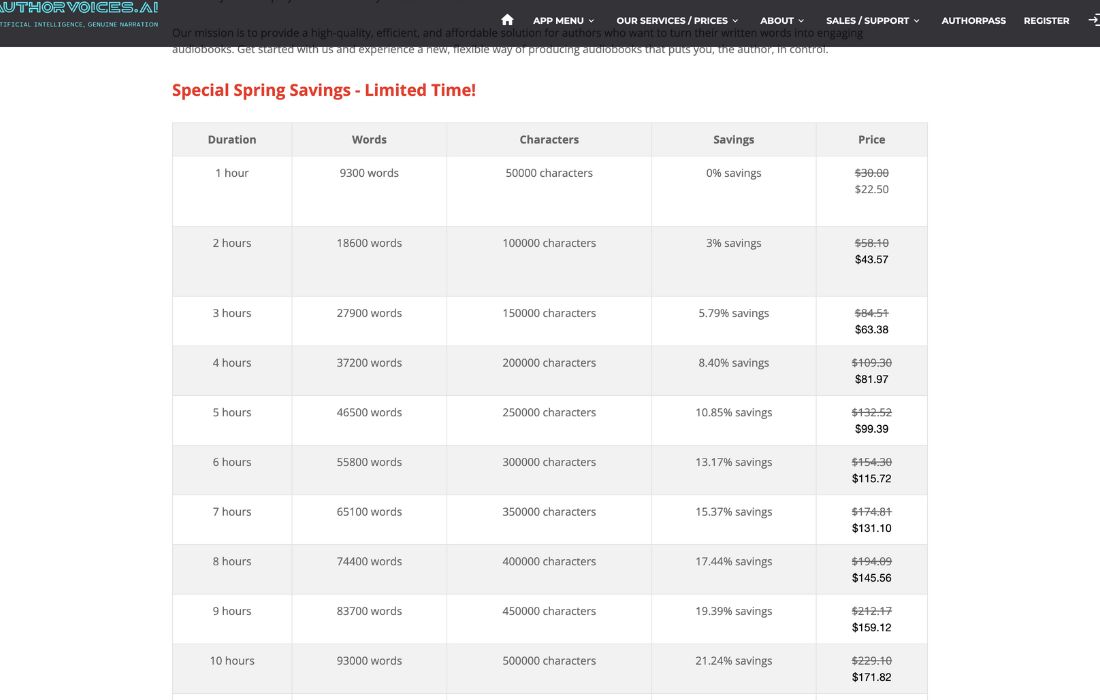Click the Words column header
Viewport: 1100px width, 700px height.
tap(369, 140)
